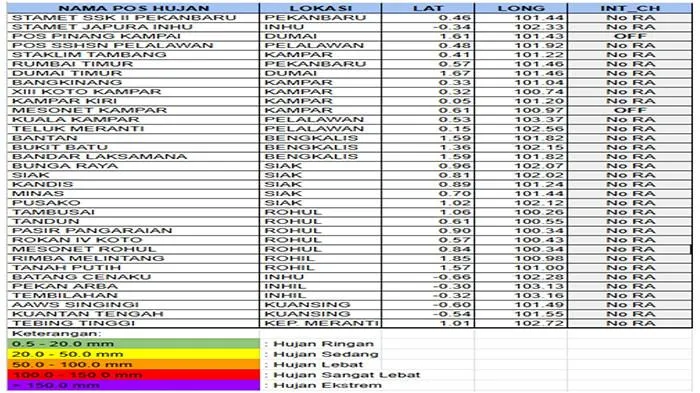Screen dimensions: 700x393
Task: Select the LONG header cell
Action: (521, 8)
